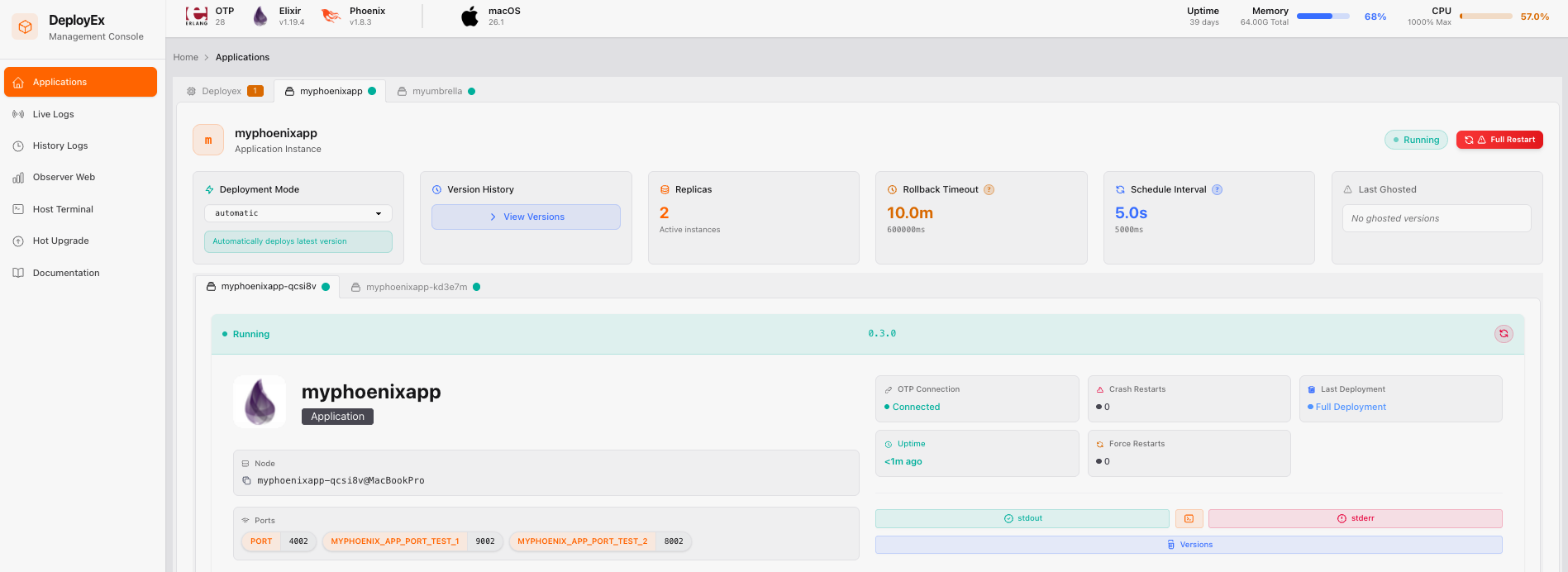Image resolution: width=1568 pixels, height=572 pixels.
Task: Click the Applications breadcrumb entry
Action: point(242,57)
